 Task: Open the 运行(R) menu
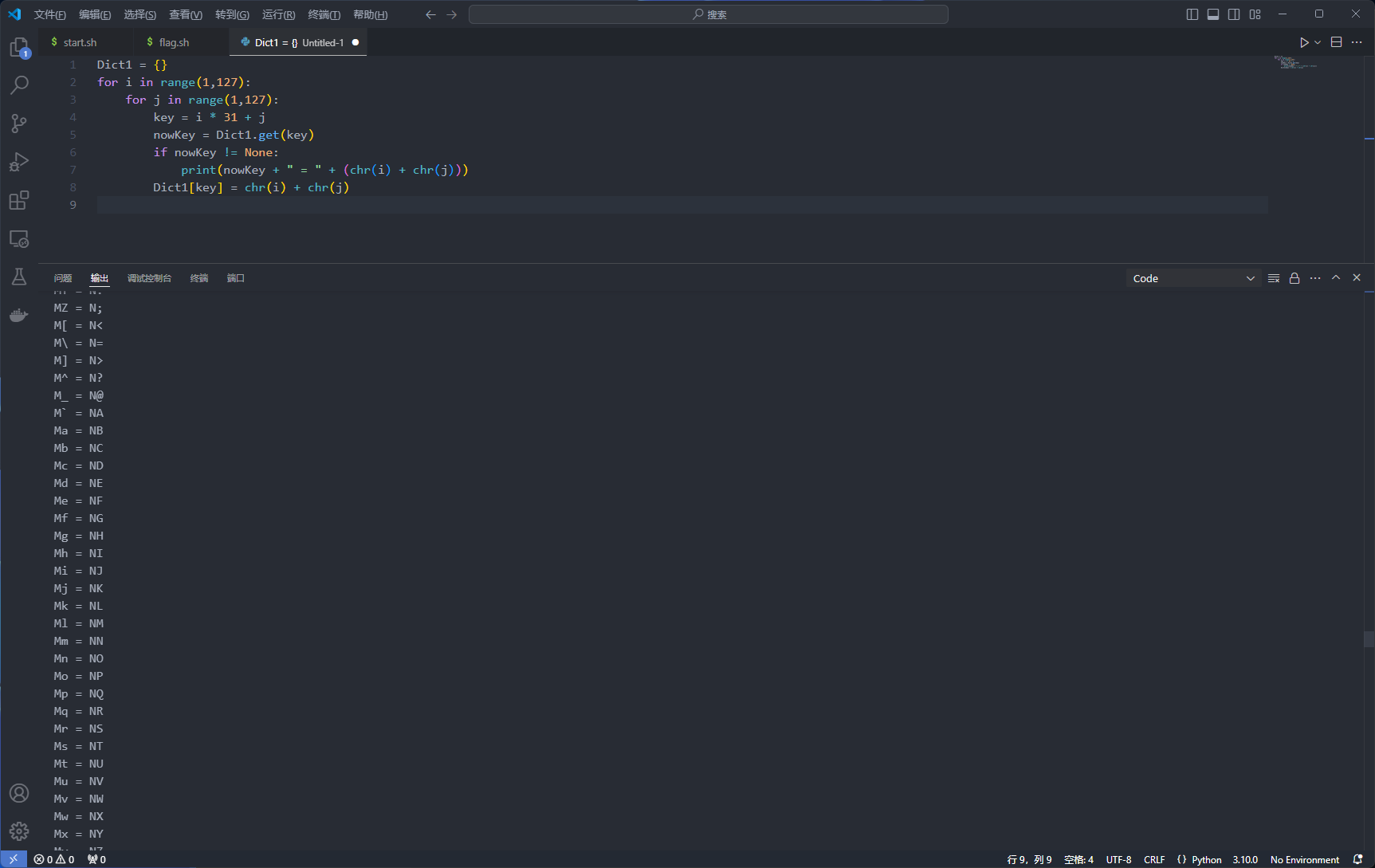(278, 14)
